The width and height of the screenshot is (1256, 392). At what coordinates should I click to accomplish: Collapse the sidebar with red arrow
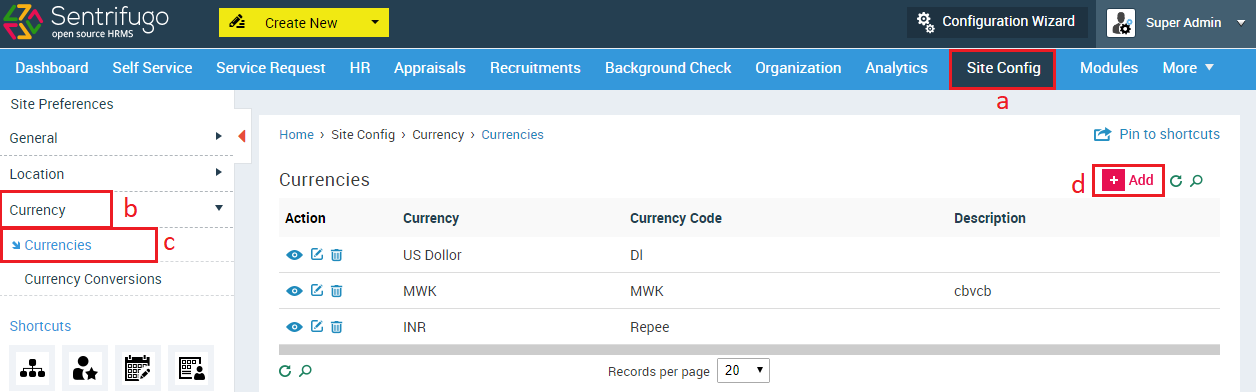(242, 137)
